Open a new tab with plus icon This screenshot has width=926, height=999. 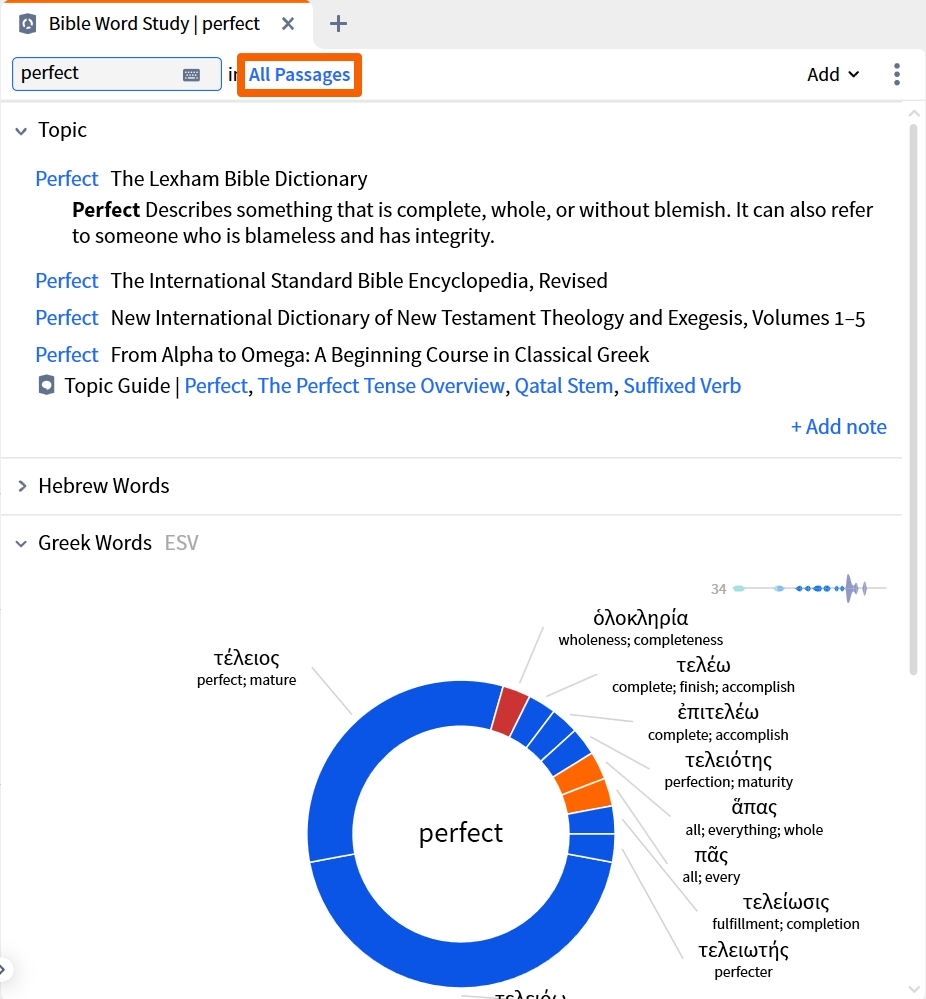click(x=338, y=24)
